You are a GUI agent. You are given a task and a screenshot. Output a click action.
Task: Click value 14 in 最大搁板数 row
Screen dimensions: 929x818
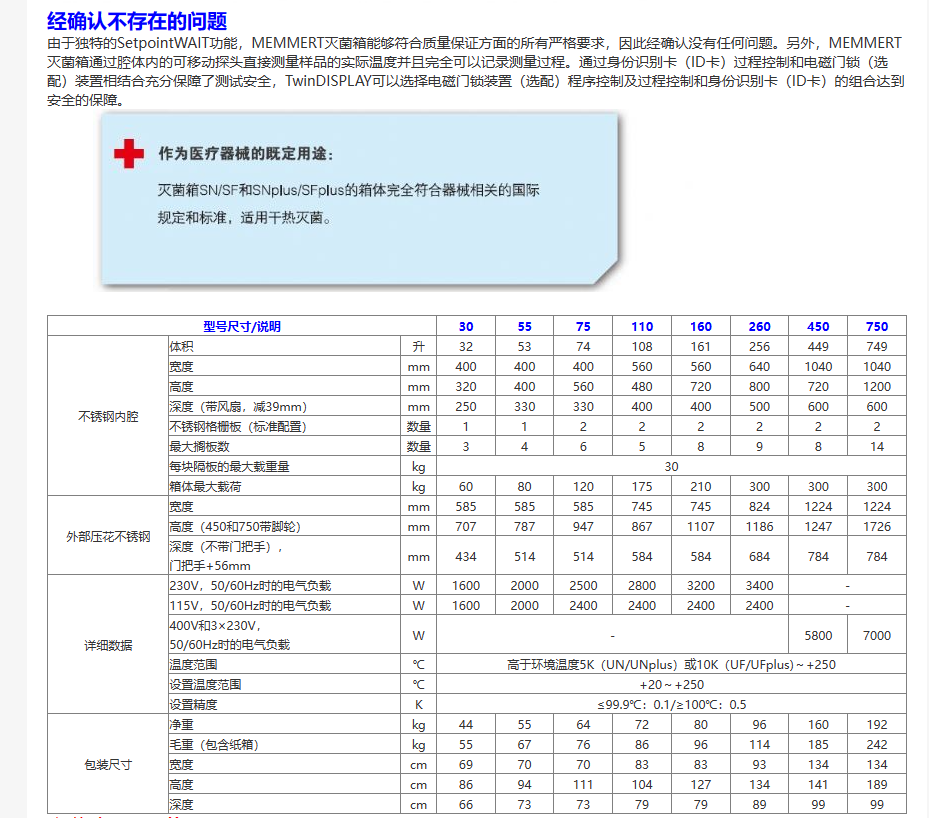(877, 447)
